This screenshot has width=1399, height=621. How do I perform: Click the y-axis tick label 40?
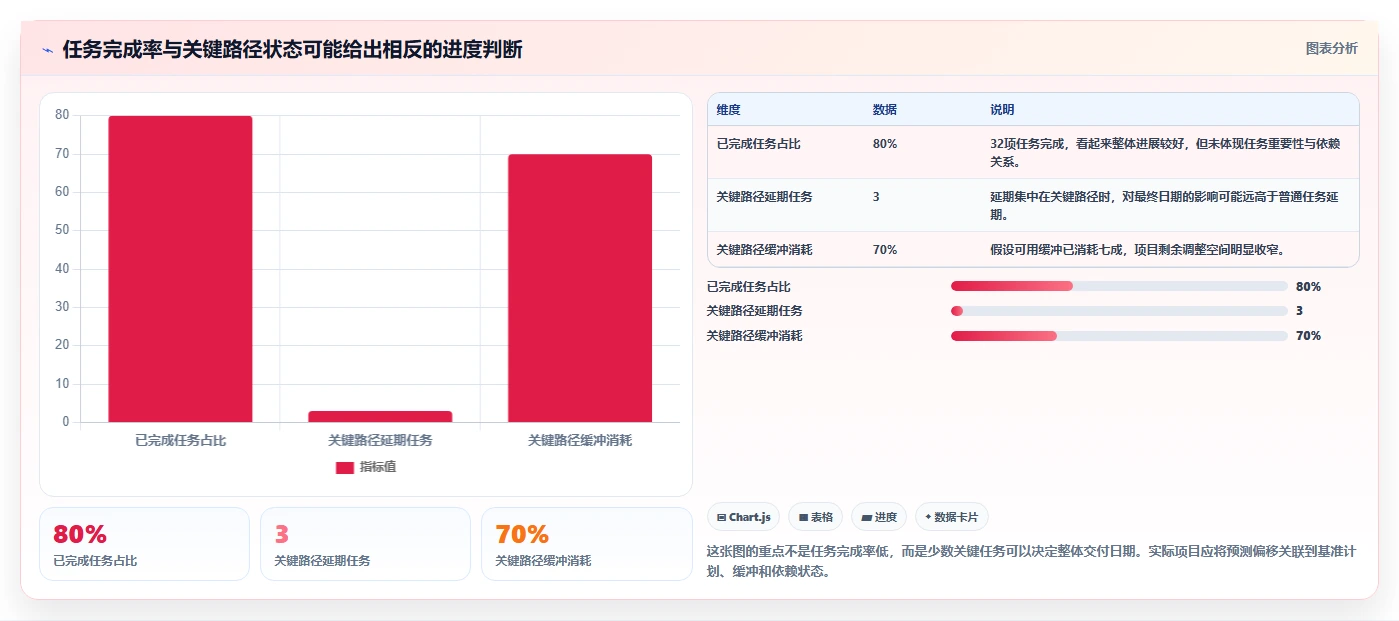tap(62, 269)
